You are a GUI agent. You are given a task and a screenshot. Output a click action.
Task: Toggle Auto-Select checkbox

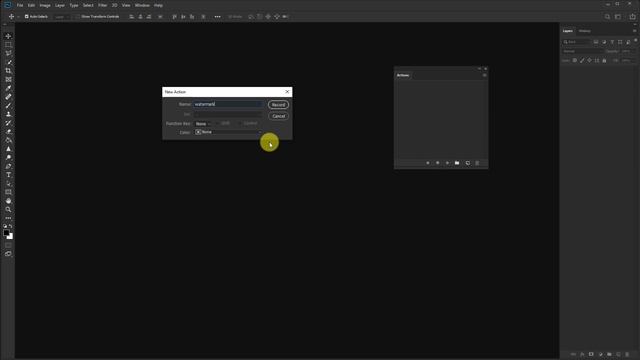27,17
